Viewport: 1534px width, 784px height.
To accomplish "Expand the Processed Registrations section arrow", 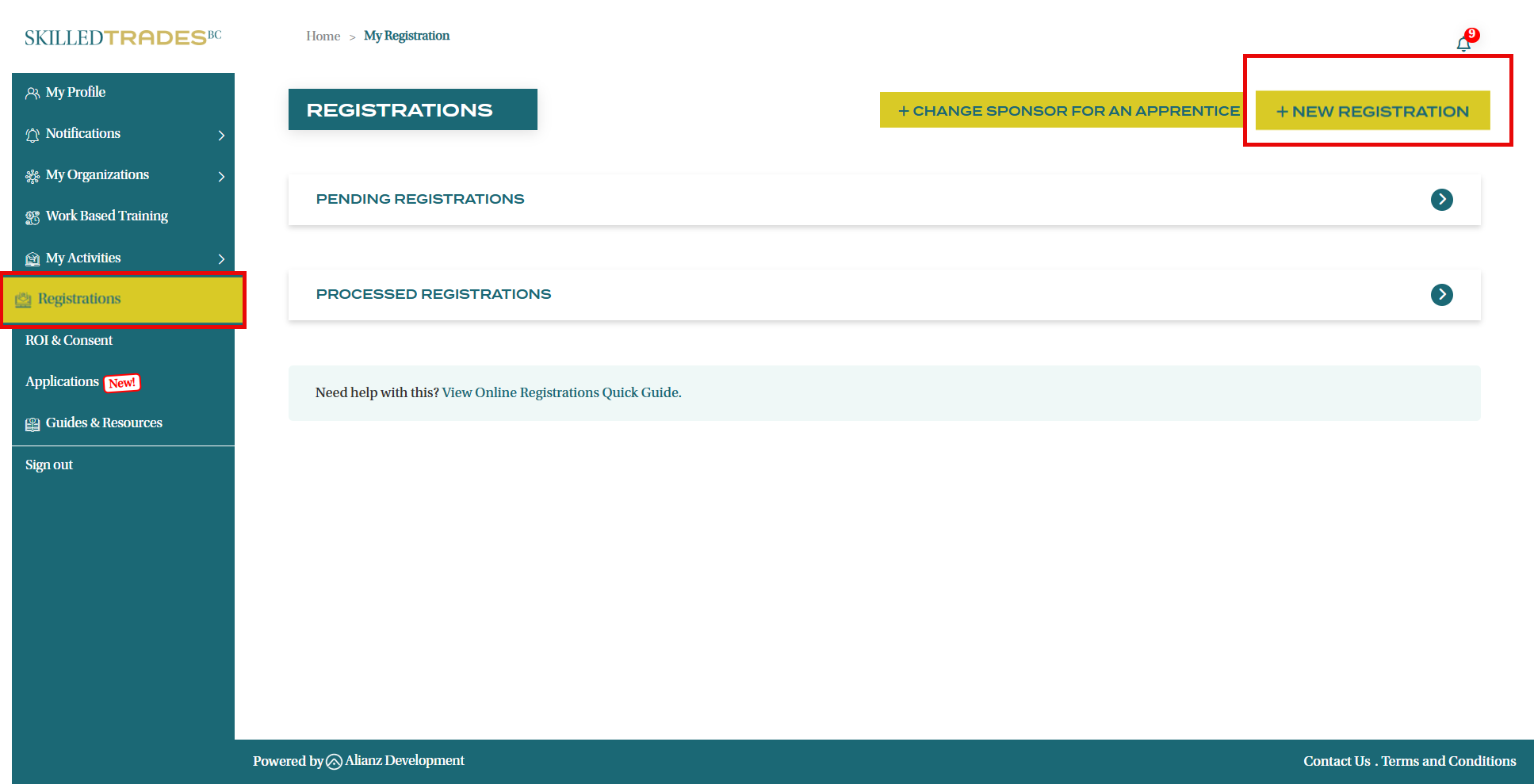I will [x=1441, y=295].
